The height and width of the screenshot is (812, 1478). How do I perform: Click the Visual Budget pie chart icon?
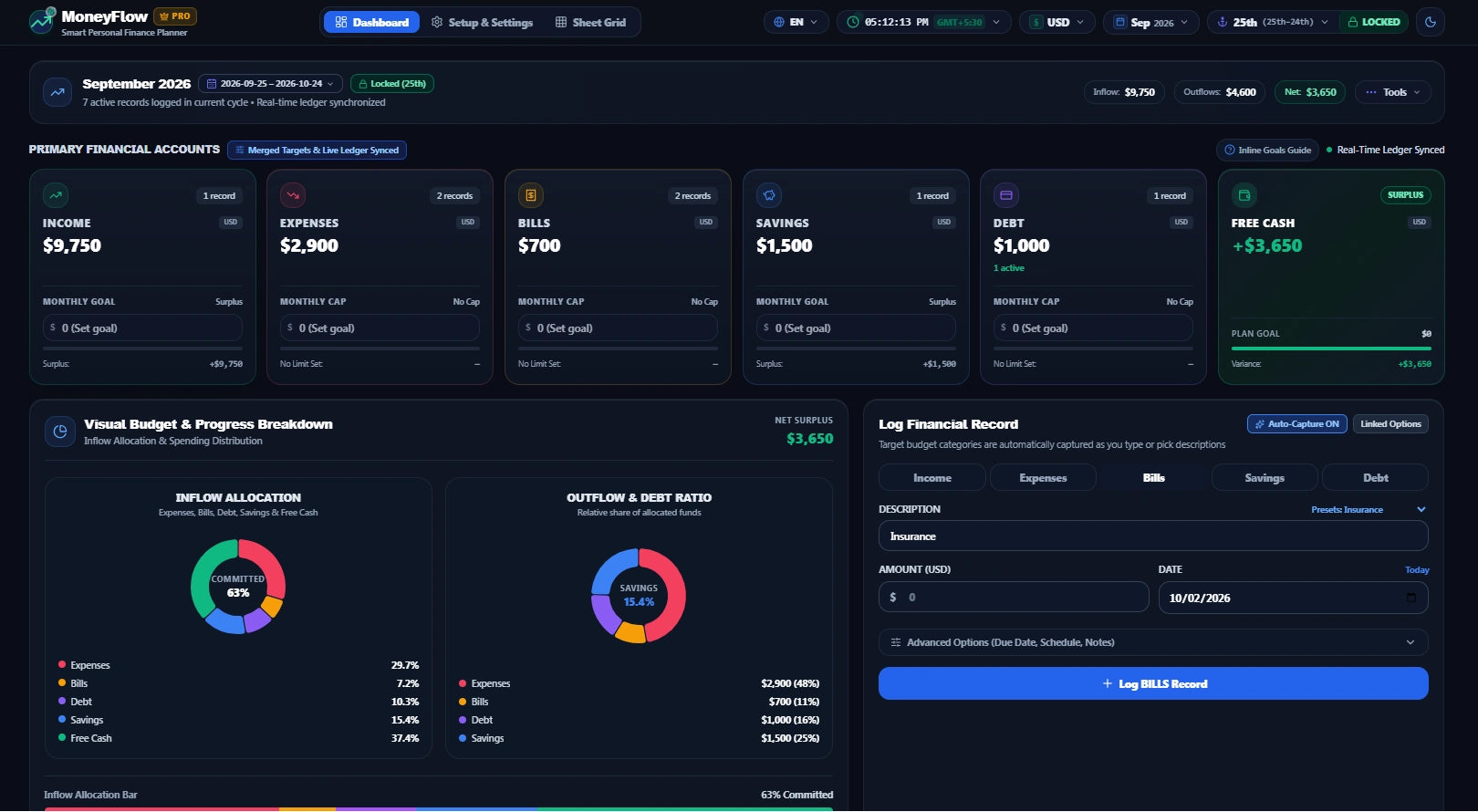click(x=60, y=432)
